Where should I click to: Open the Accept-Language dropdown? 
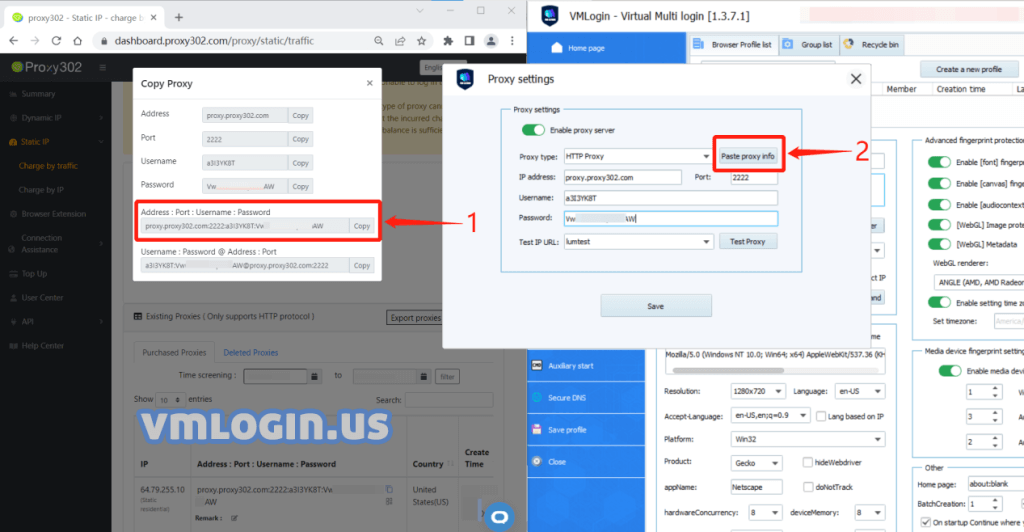[x=770, y=415]
